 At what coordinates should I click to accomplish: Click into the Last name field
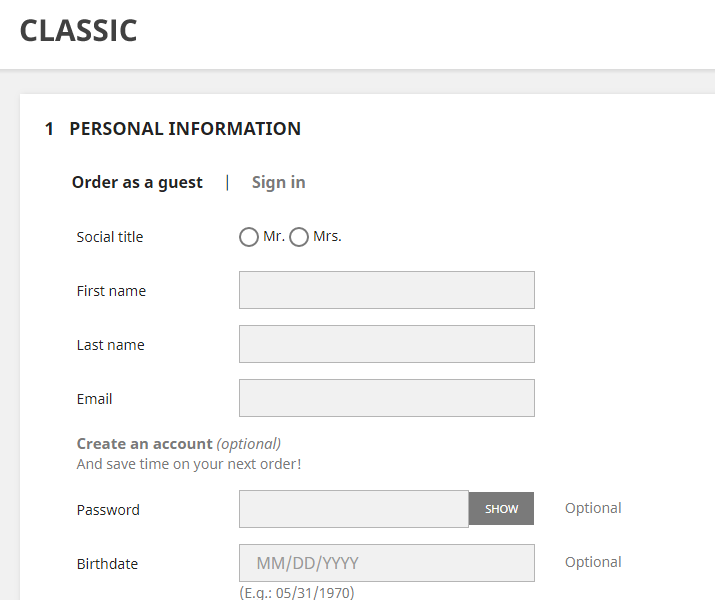[386, 344]
